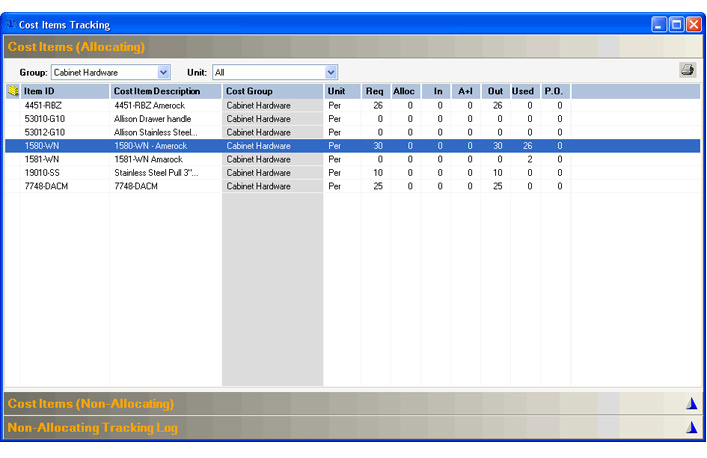
Task: Click the 1580-WN - Amerock description
Action: 151,146
